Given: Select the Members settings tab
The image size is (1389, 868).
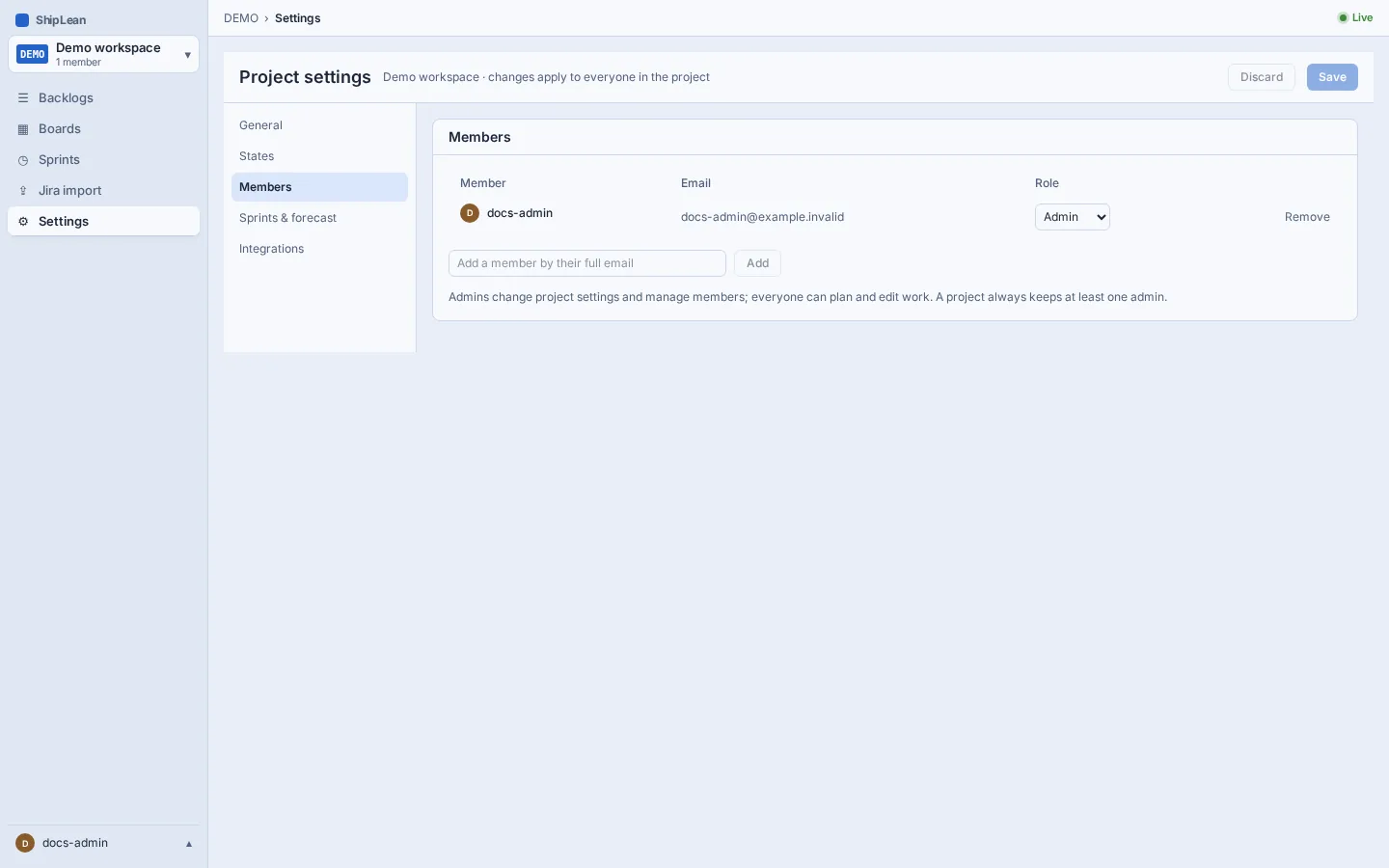Looking at the screenshot, I should click(319, 187).
